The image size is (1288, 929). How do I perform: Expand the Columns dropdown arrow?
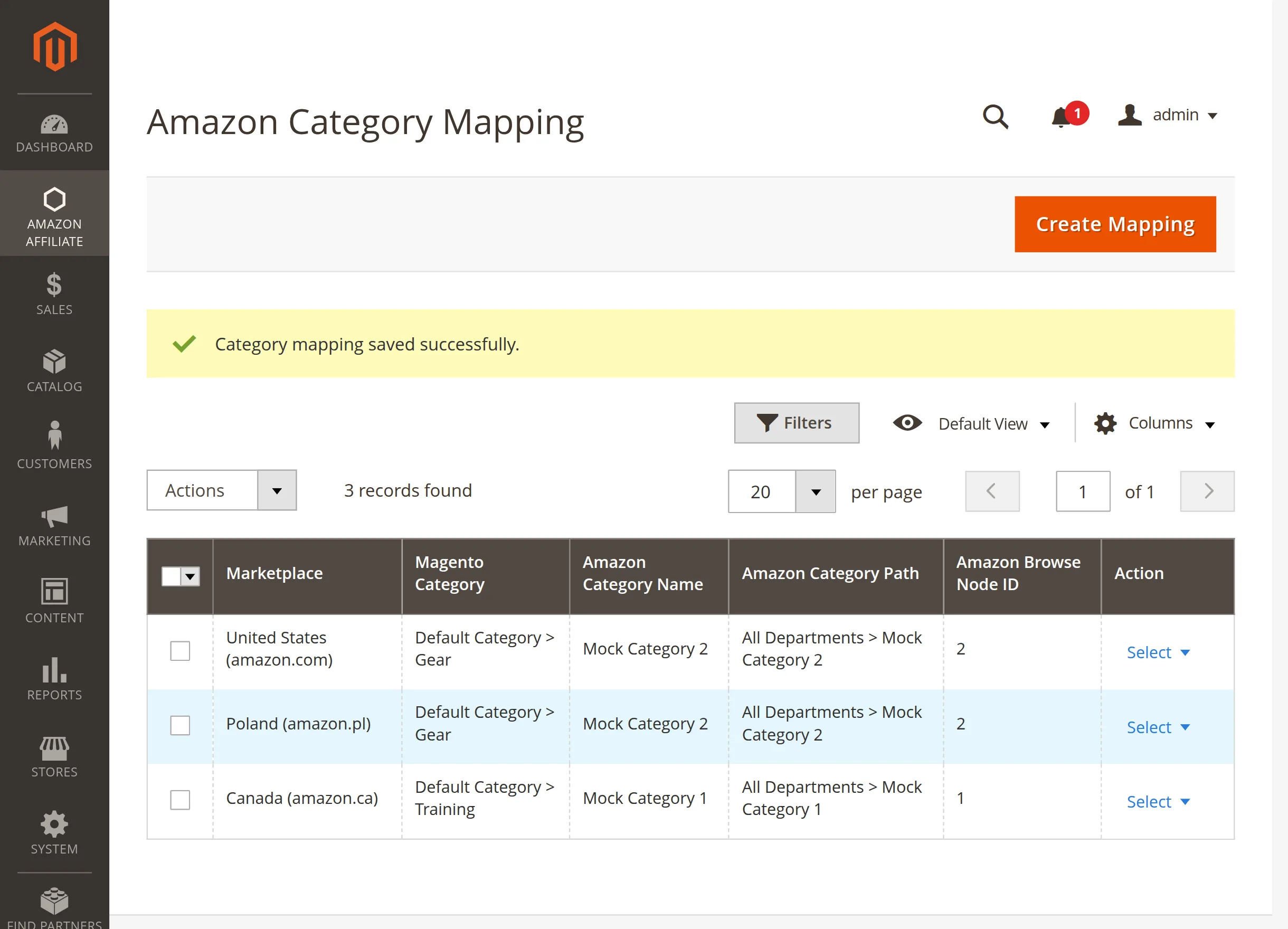pyautogui.click(x=1210, y=425)
